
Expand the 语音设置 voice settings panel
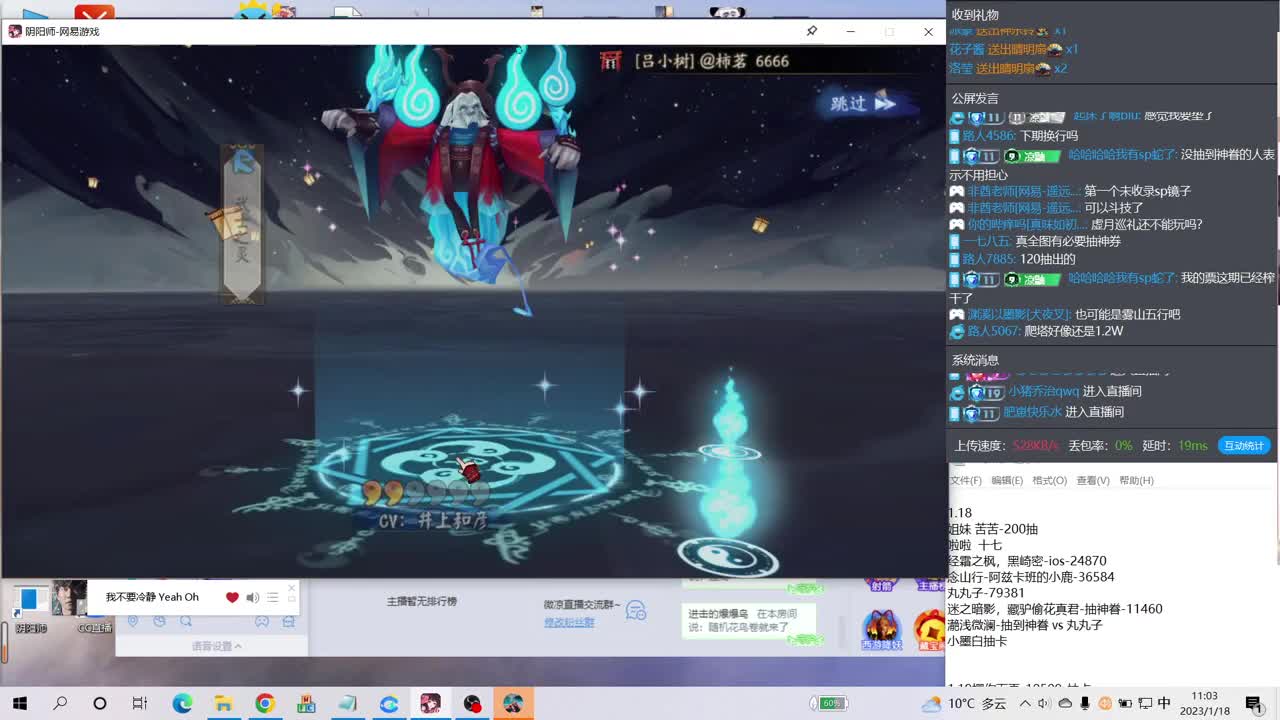point(216,646)
